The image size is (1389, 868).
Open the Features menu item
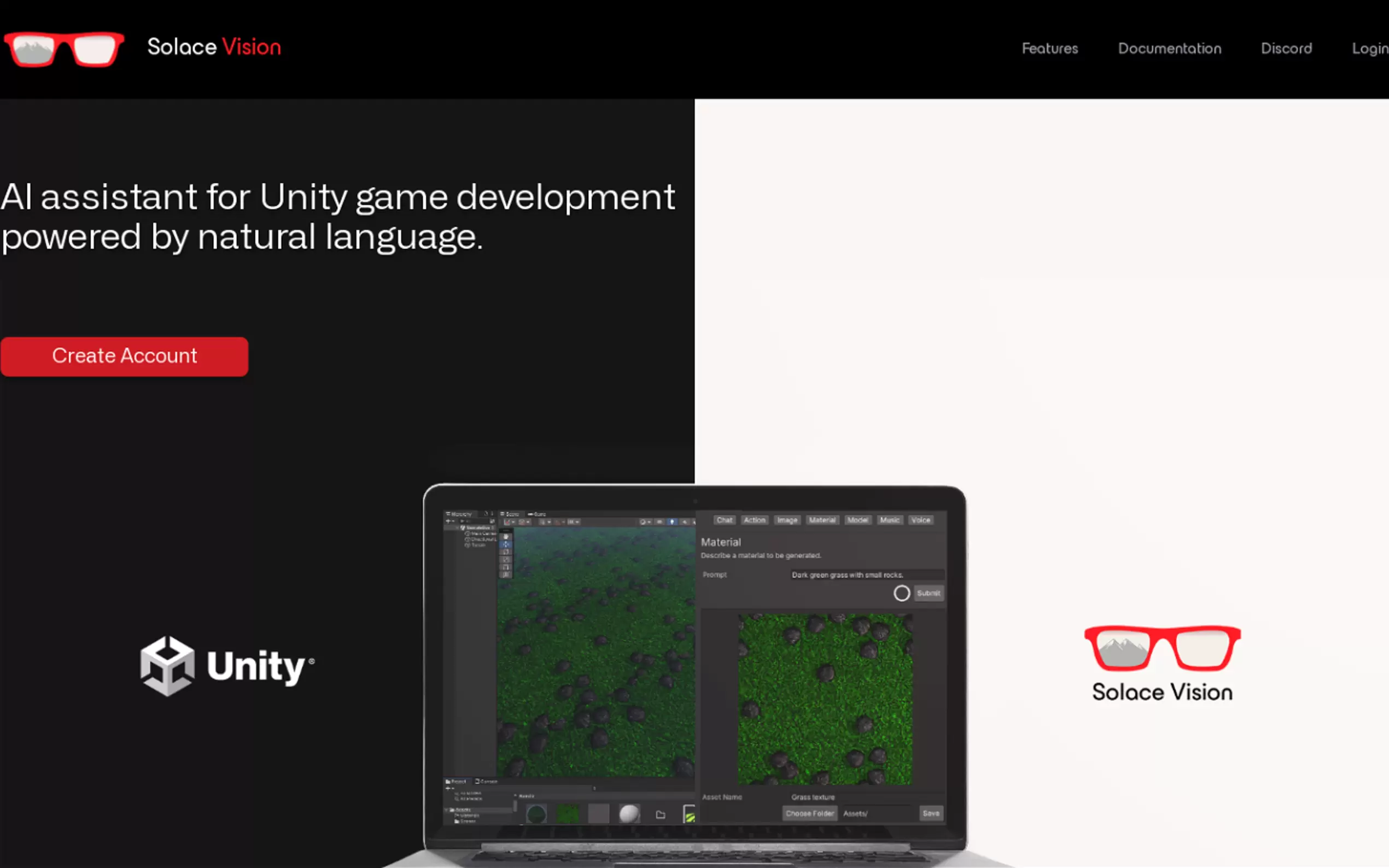point(1049,49)
